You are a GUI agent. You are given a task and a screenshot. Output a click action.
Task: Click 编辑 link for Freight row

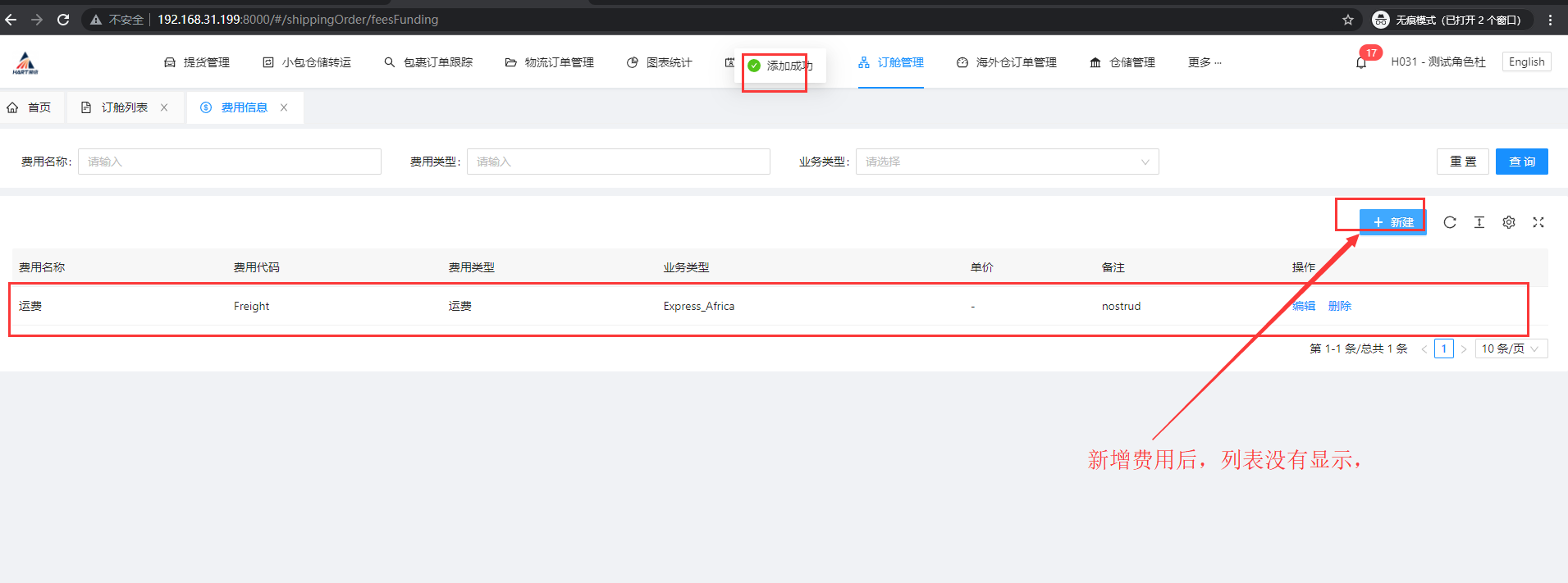coord(1303,306)
